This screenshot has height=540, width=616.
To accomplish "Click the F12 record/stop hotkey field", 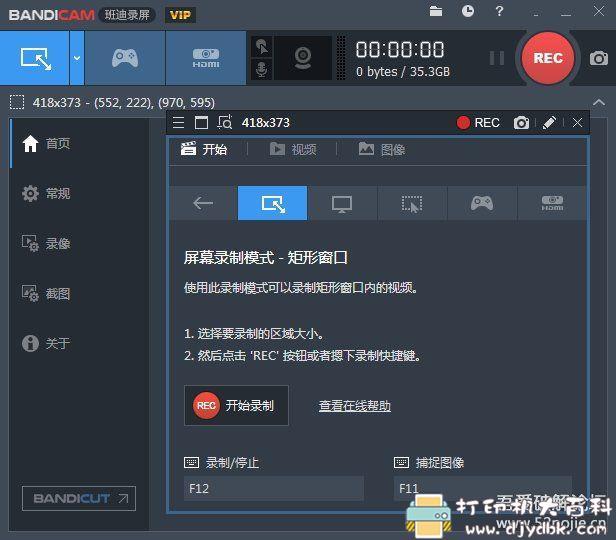I will [x=274, y=489].
